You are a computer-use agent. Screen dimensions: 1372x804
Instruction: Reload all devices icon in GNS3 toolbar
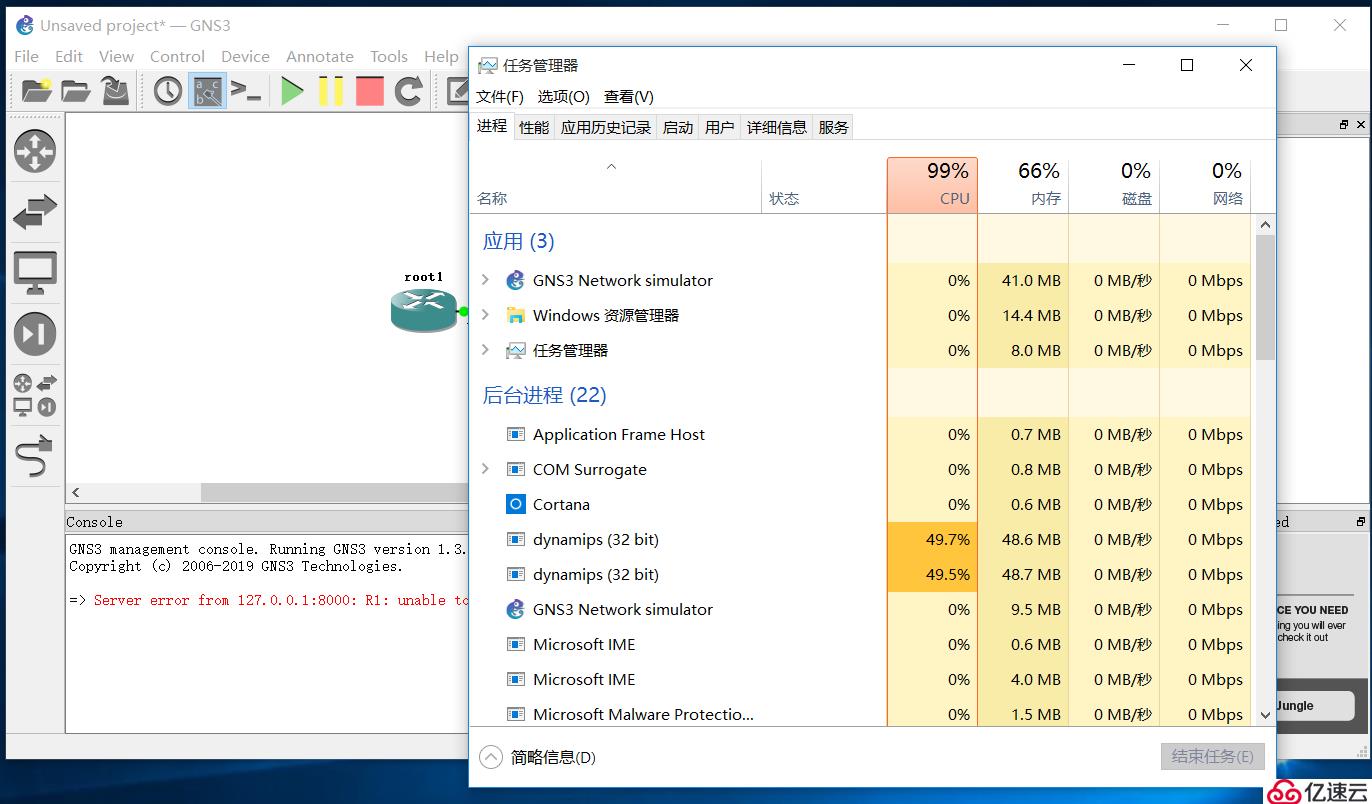click(x=408, y=91)
